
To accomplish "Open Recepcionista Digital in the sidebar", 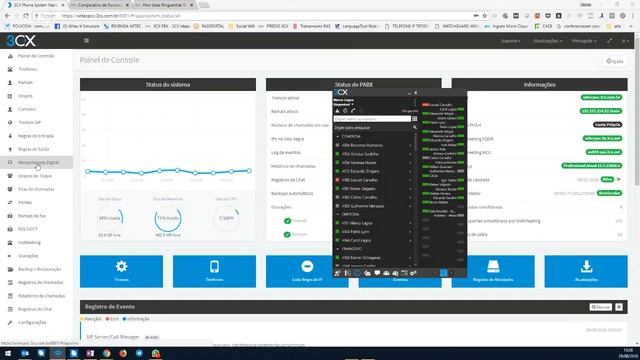I will (x=38, y=162).
